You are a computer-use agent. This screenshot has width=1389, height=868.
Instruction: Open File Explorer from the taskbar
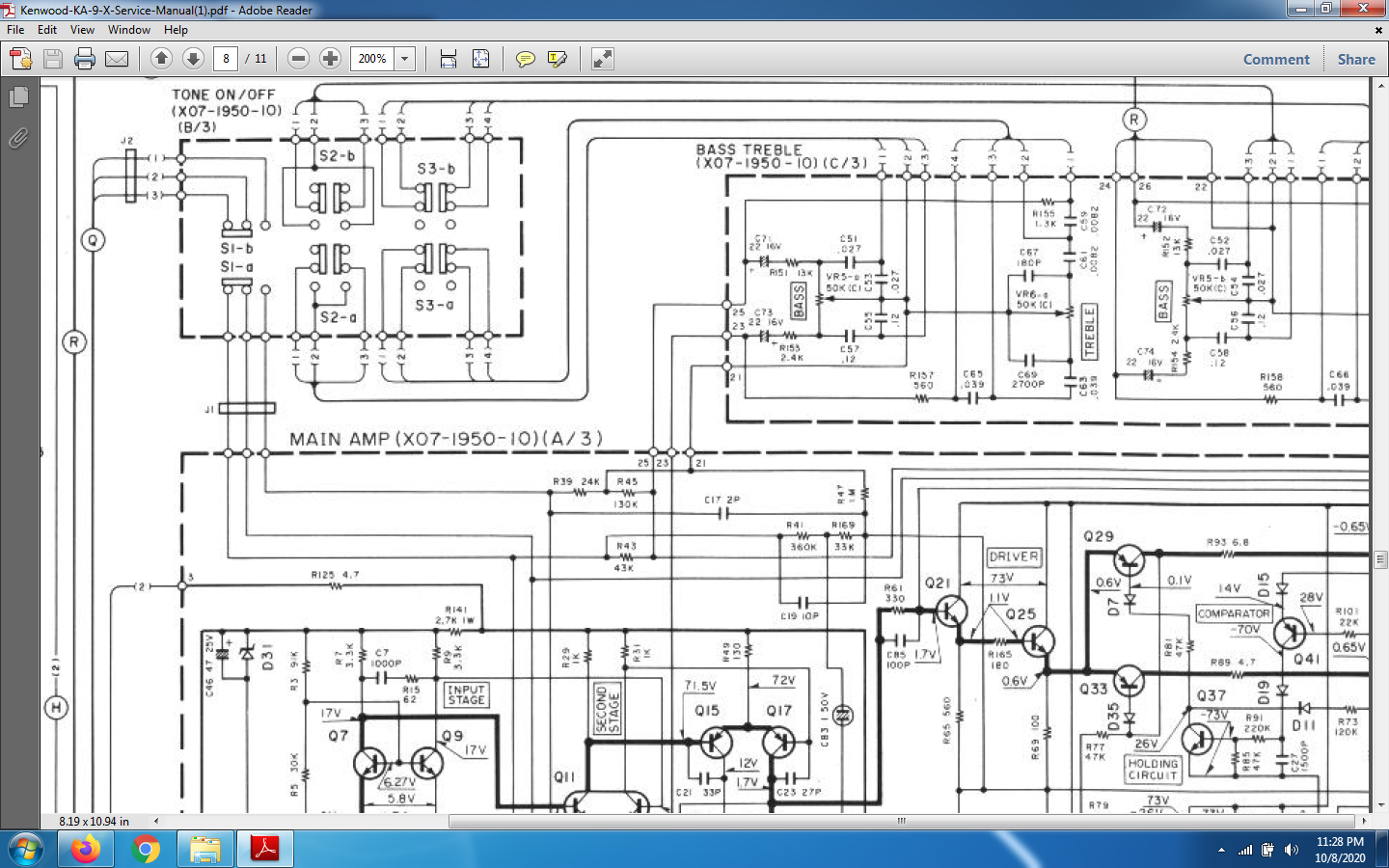pyautogui.click(x=204, y=850)
